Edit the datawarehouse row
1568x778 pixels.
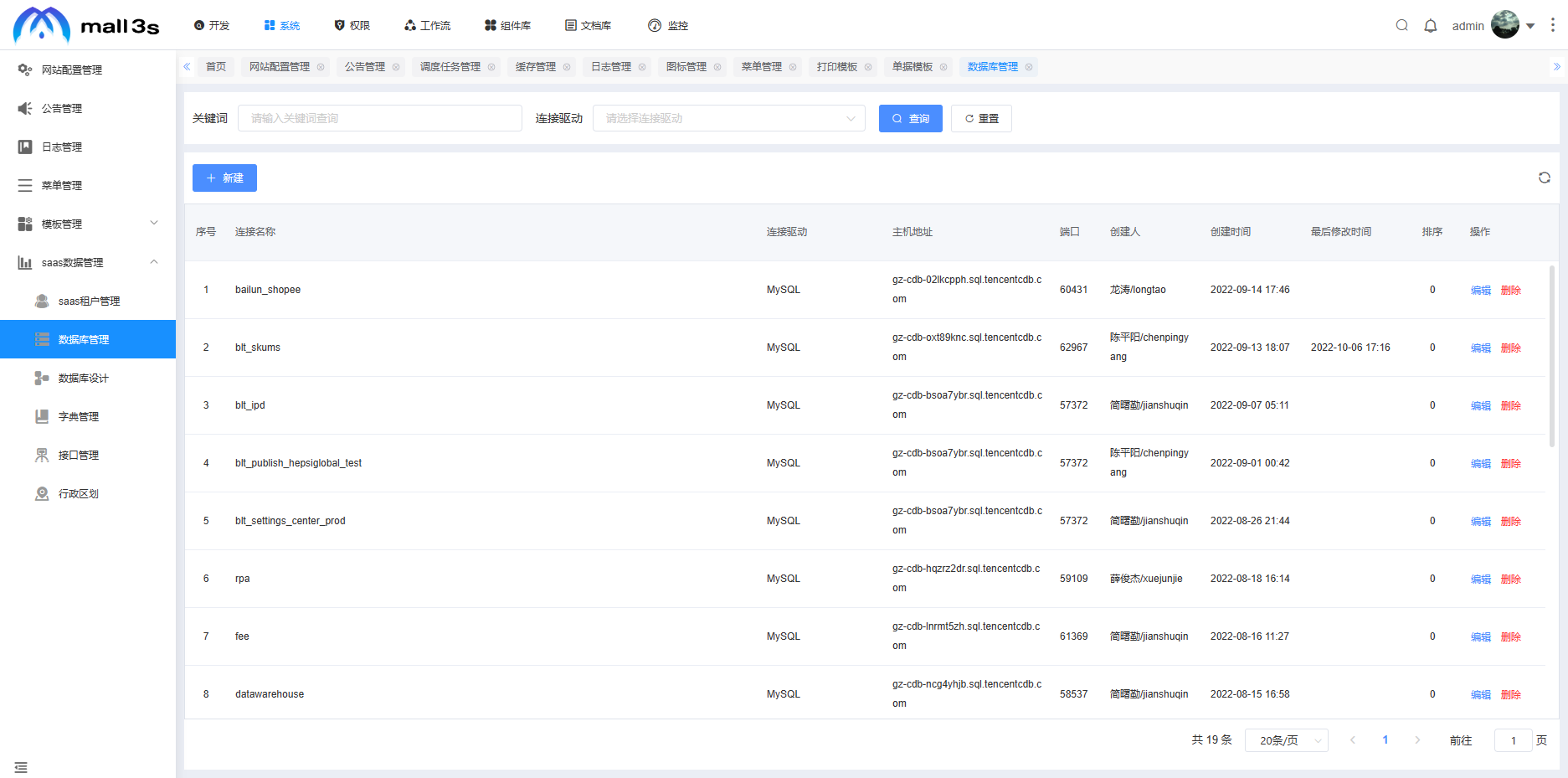[1481, 695]
